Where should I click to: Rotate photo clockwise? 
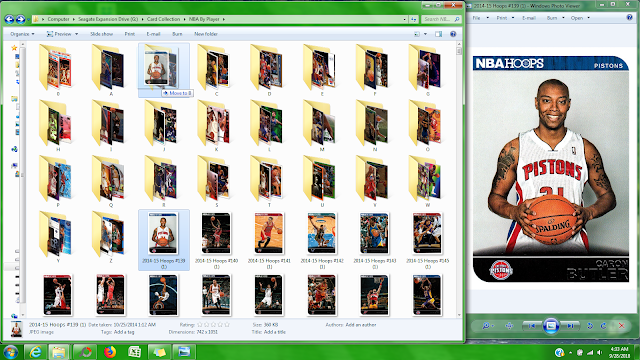(x=603, y=326)
